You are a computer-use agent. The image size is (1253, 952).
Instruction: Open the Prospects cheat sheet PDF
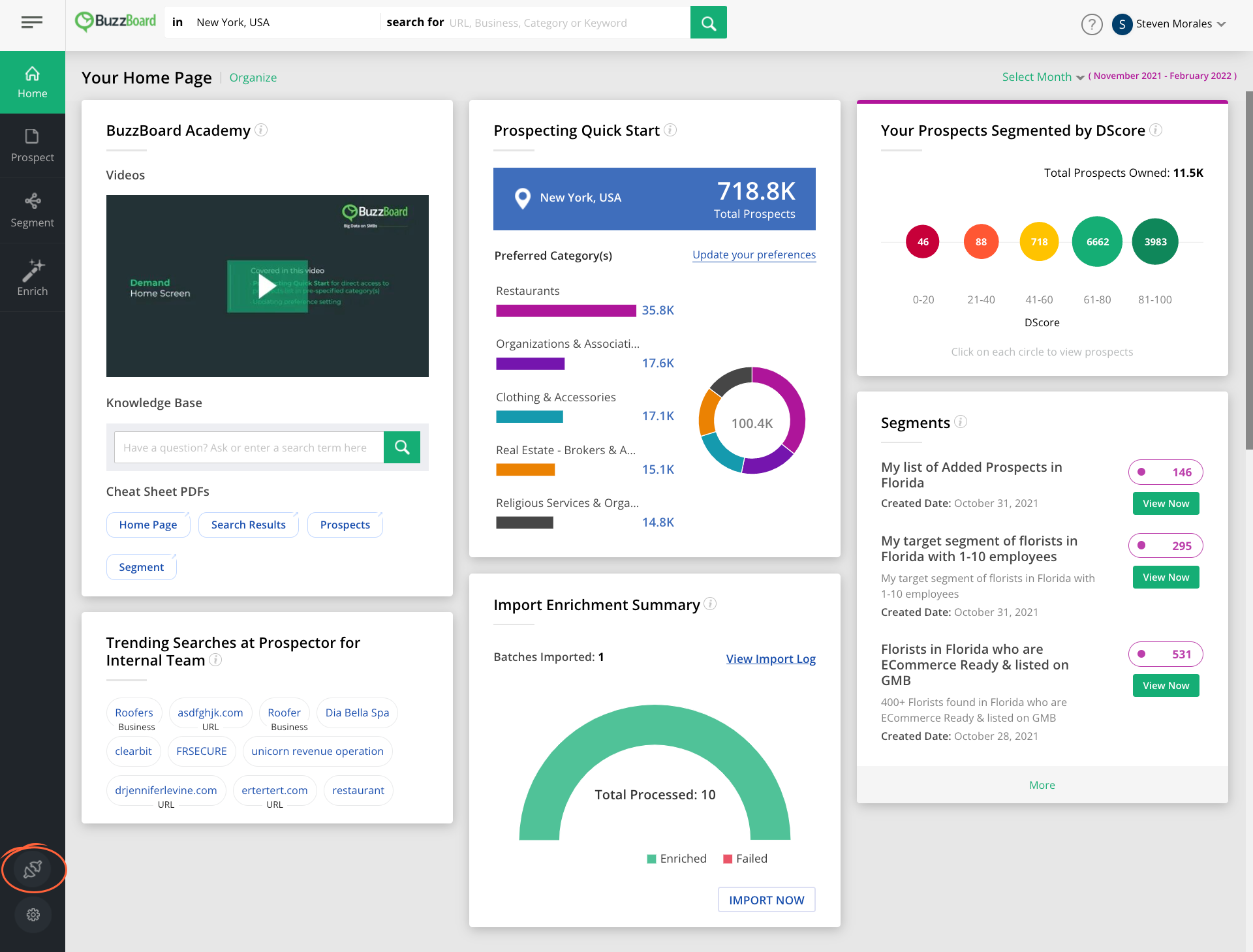pos(345,525)
